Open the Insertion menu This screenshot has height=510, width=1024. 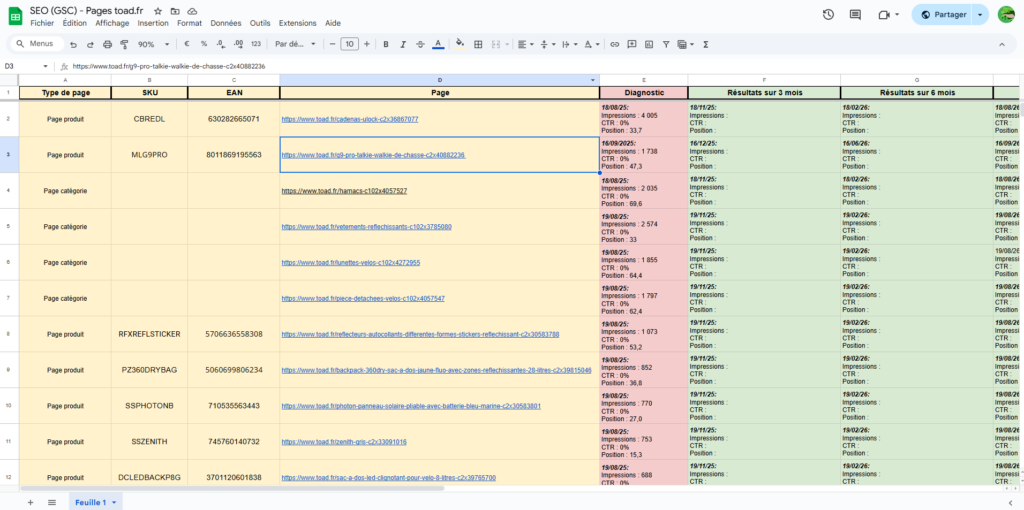coord(153,22)
